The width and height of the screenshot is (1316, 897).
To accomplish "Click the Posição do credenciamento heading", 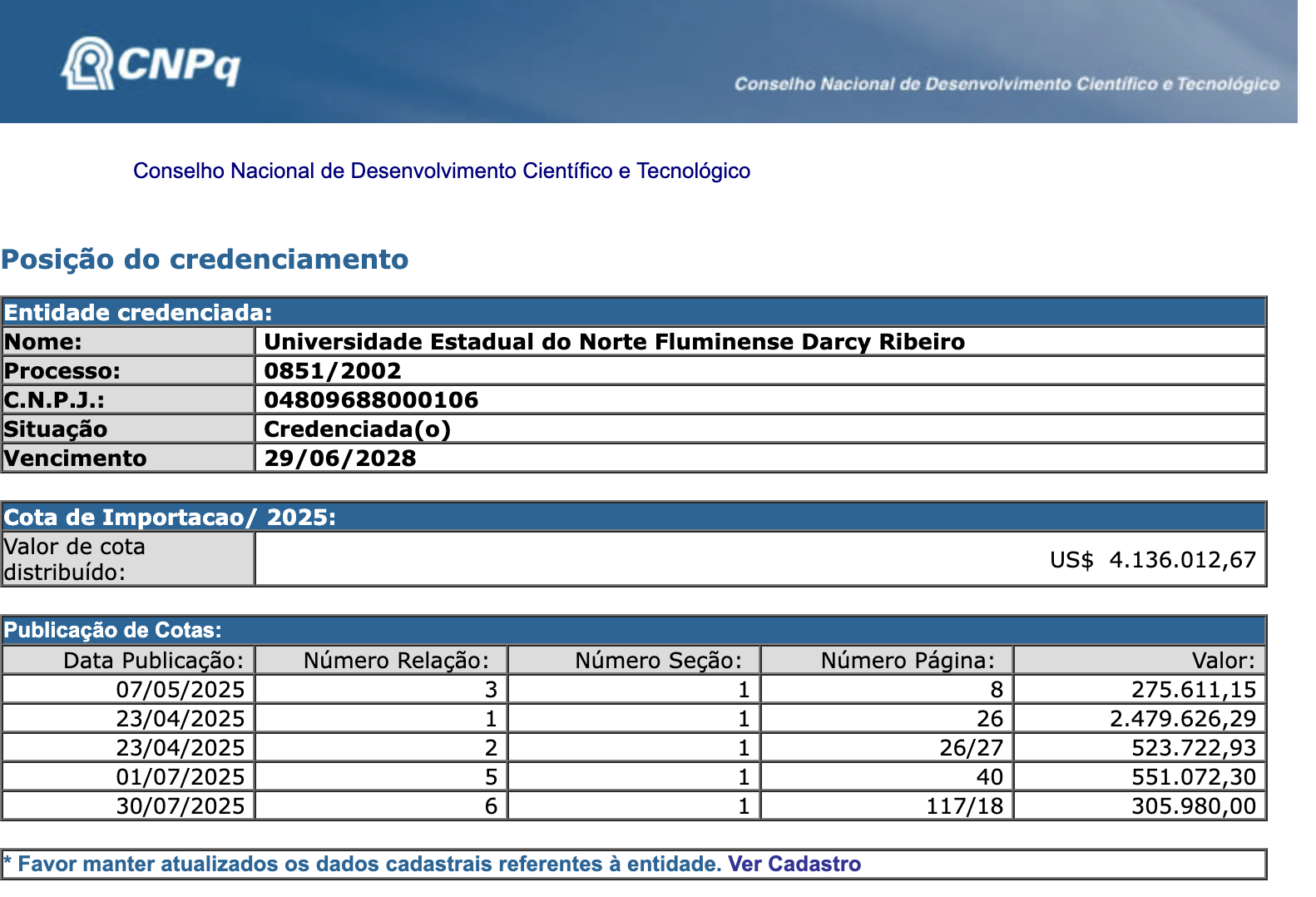I will pos(205,259).
